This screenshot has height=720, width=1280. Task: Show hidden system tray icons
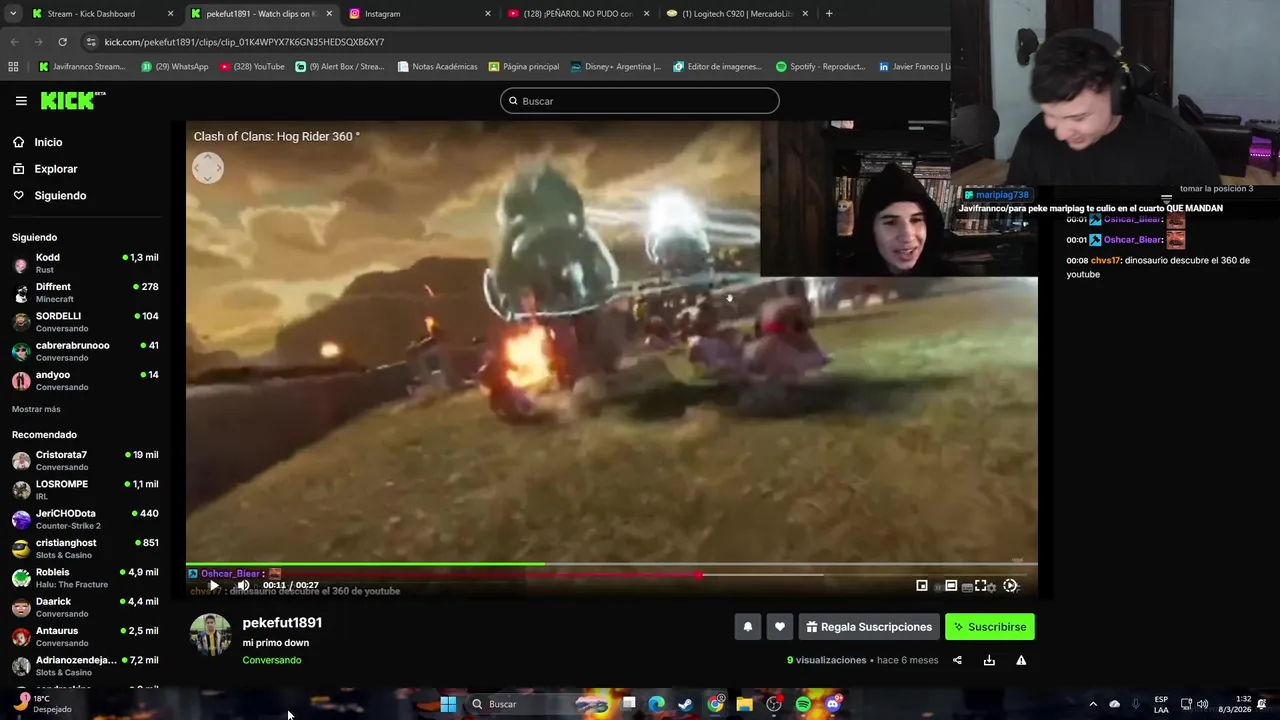point(1092,704)
